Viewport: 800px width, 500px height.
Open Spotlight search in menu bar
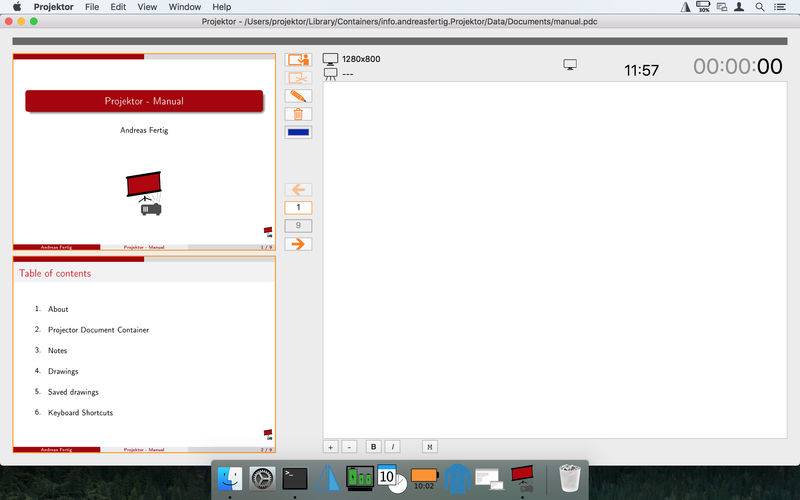(760, 7)
